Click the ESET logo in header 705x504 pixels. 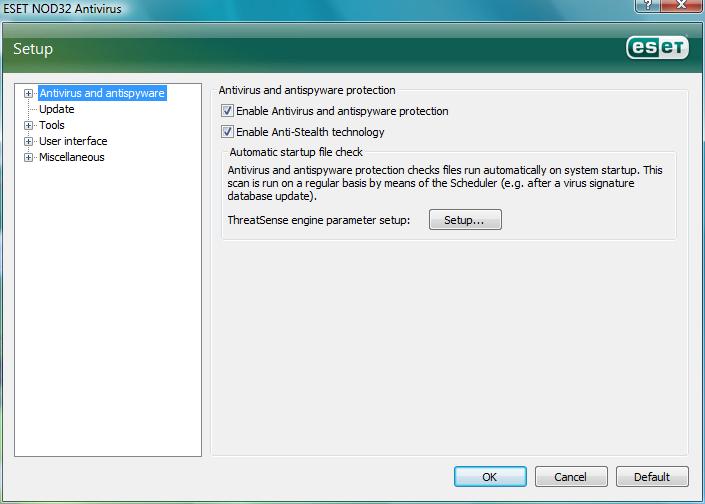pos(657,47)
